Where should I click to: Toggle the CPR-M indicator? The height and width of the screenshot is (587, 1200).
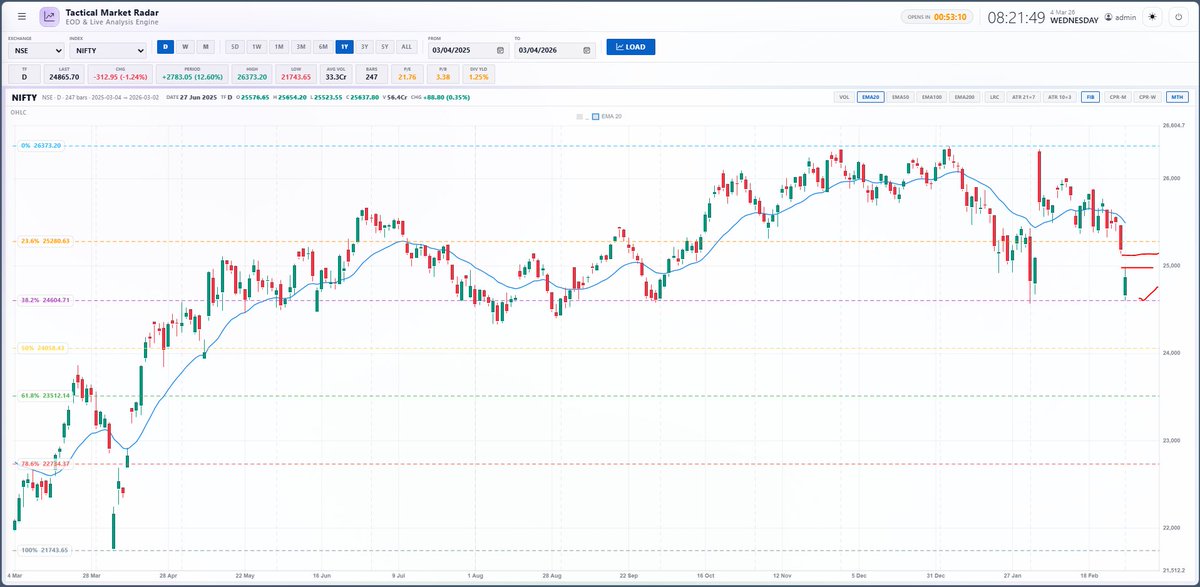[x=1117, y=97]
